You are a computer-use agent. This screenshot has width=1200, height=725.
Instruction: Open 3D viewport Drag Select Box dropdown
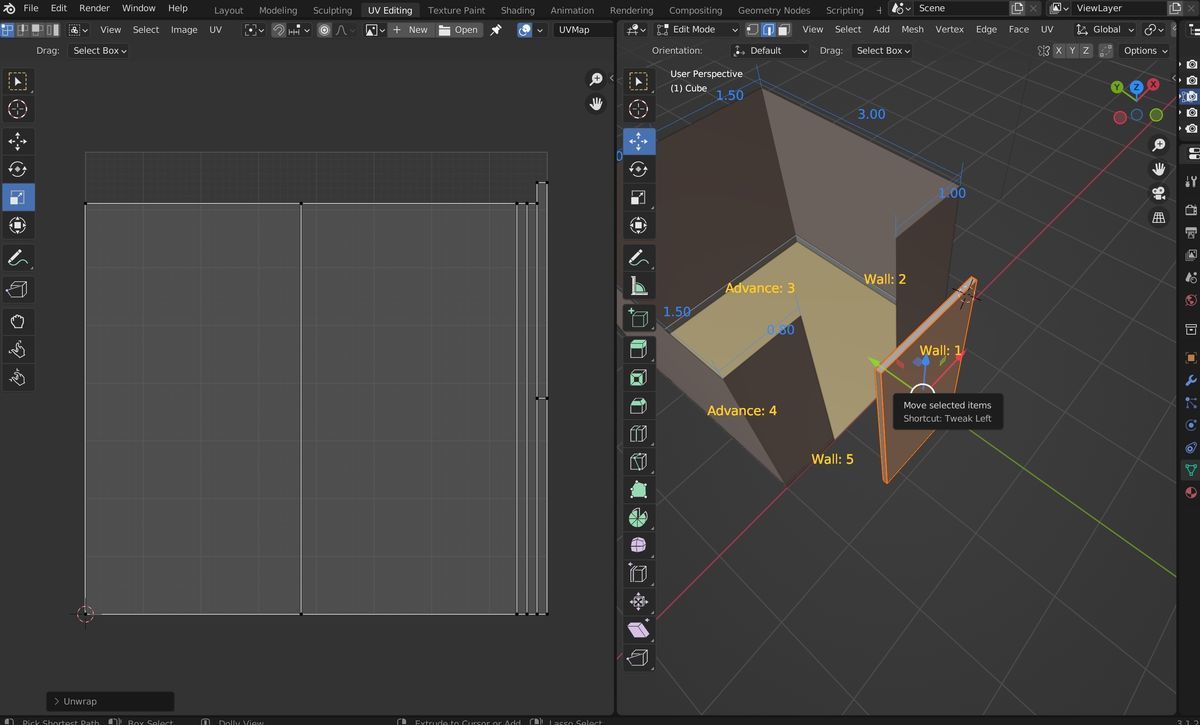882,50
